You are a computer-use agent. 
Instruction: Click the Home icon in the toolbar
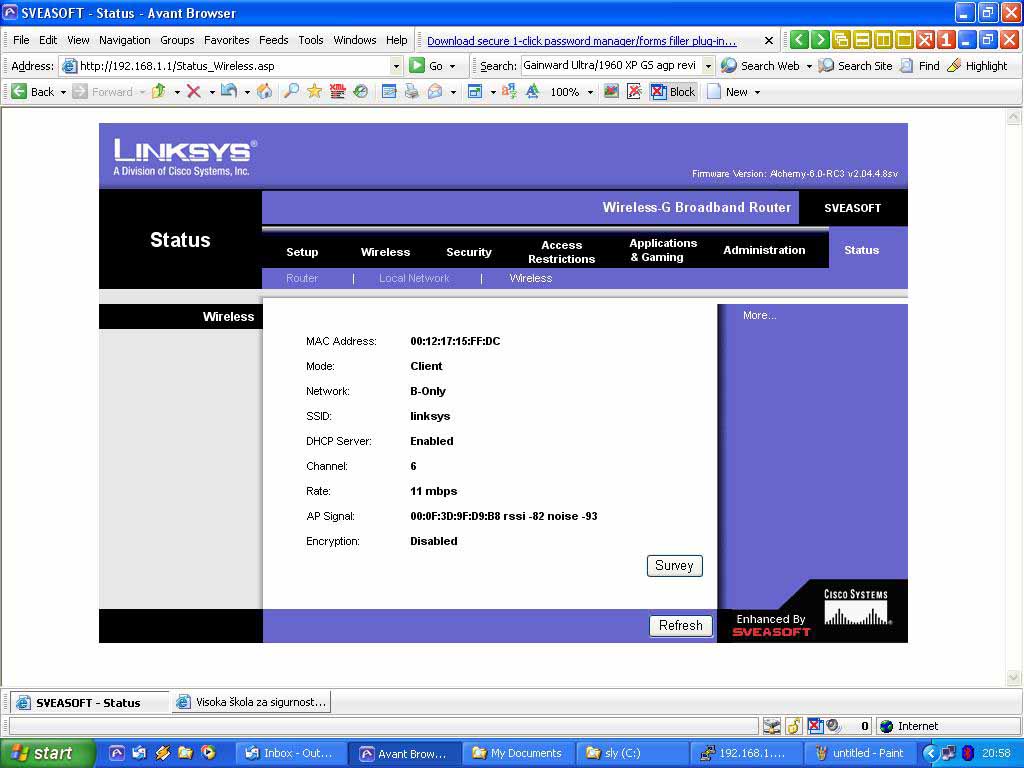(264, 92)
